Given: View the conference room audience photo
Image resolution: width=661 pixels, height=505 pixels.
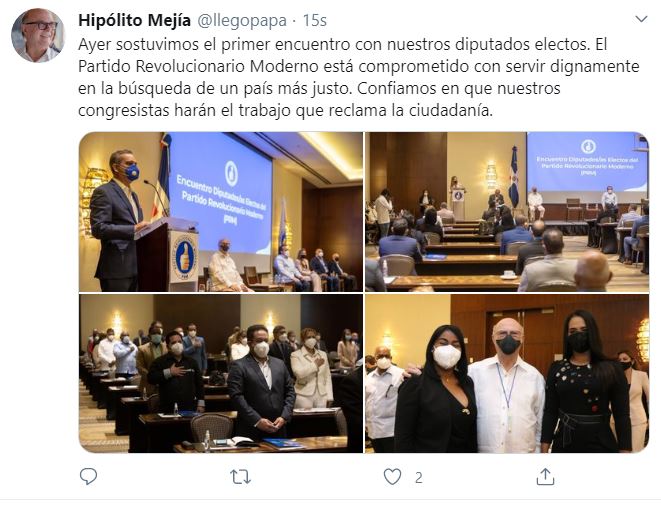Looking at the screenshot, I should [507, 212].
